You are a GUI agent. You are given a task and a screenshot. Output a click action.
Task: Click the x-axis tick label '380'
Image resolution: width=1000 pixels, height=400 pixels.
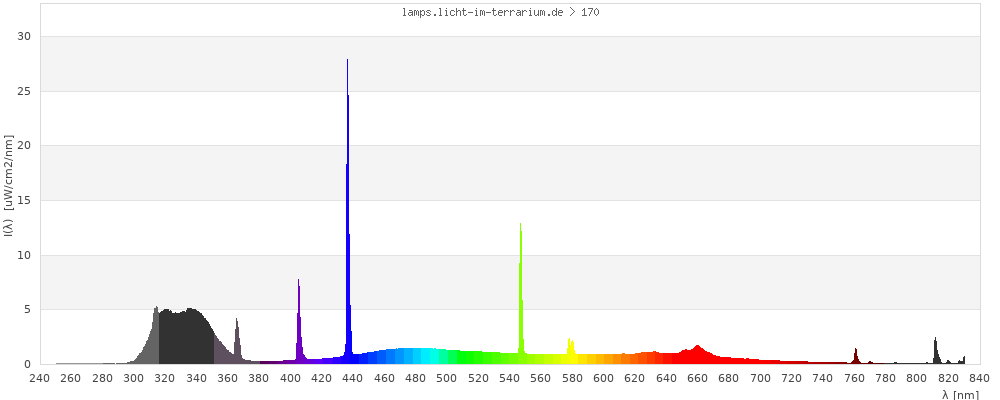[x=259, y=378]
